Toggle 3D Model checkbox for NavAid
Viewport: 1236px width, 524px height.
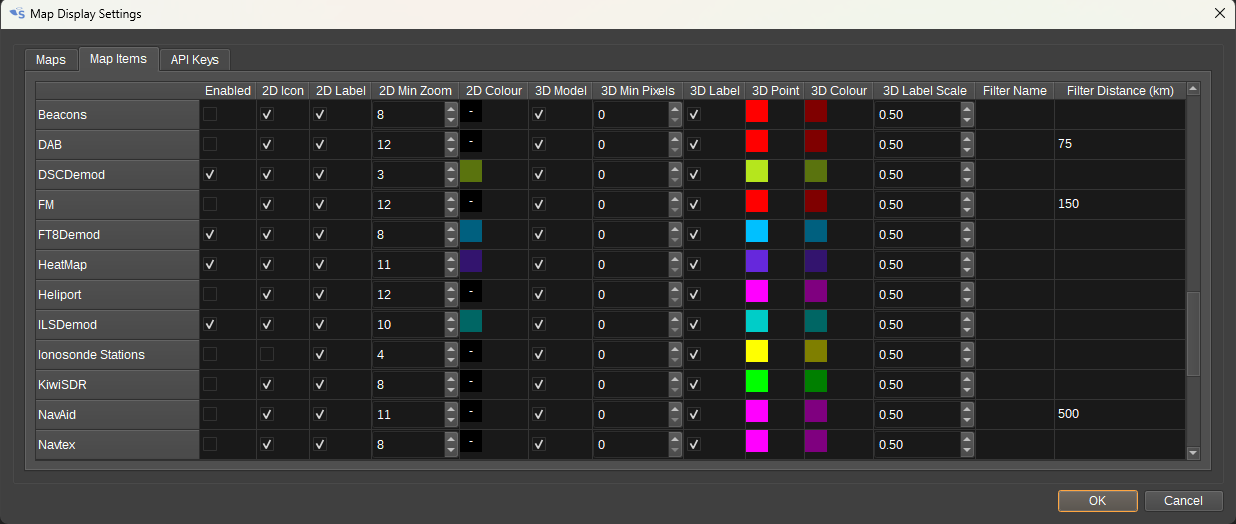(x=539, y=415)
